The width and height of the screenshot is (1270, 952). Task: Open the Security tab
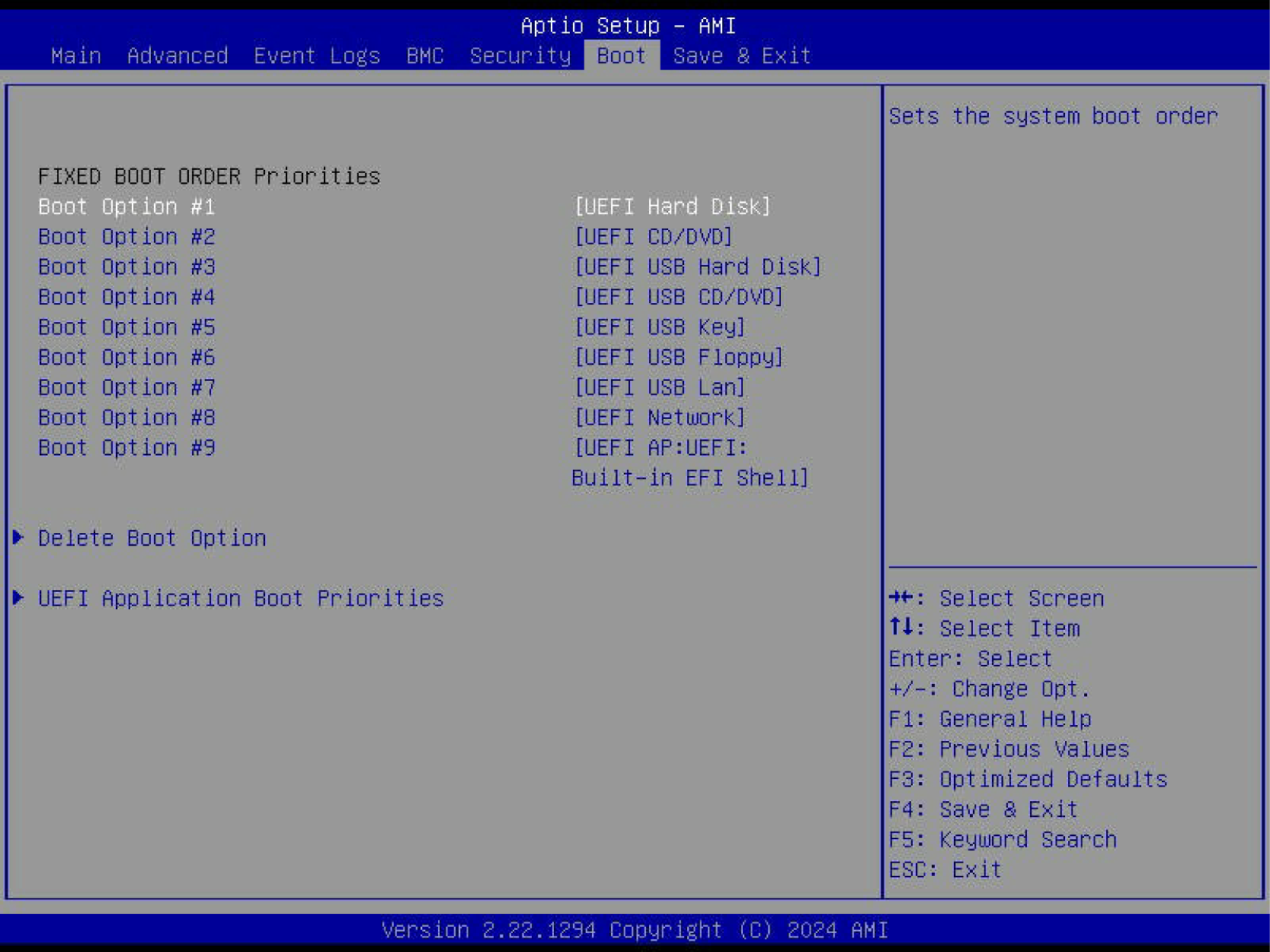coord(520,56)
